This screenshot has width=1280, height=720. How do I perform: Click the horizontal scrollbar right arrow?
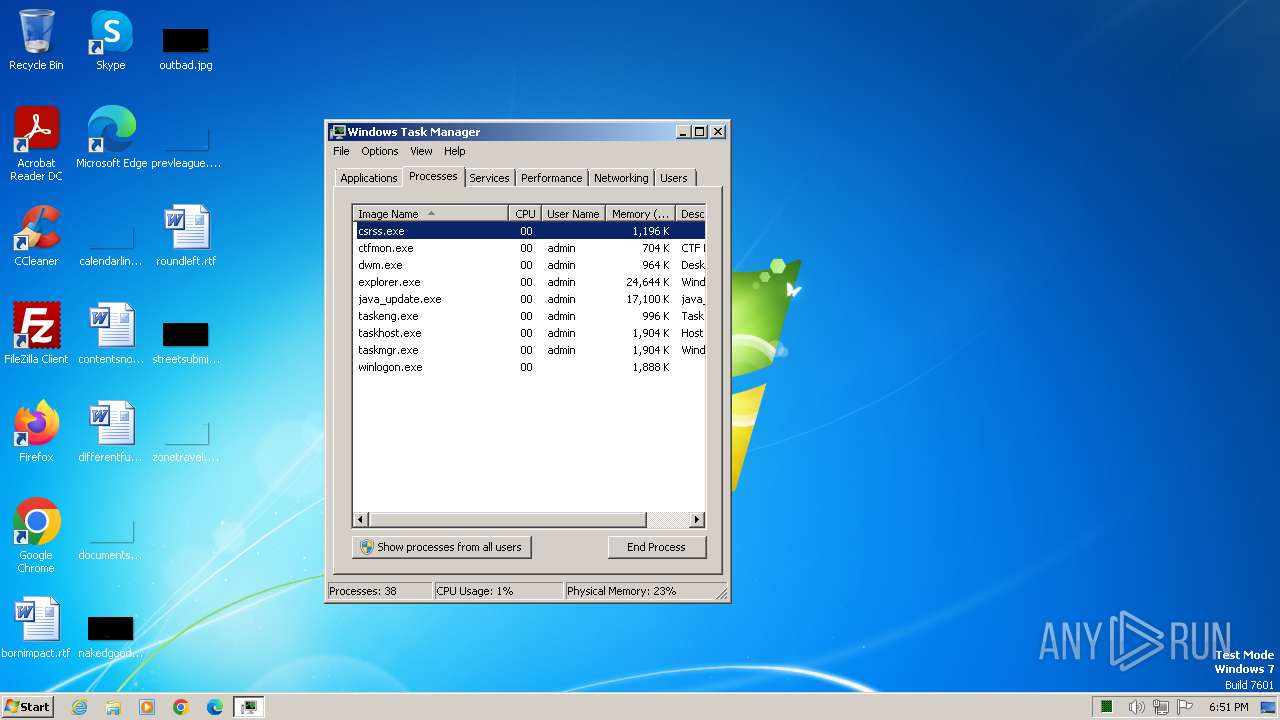coord(697,520)
